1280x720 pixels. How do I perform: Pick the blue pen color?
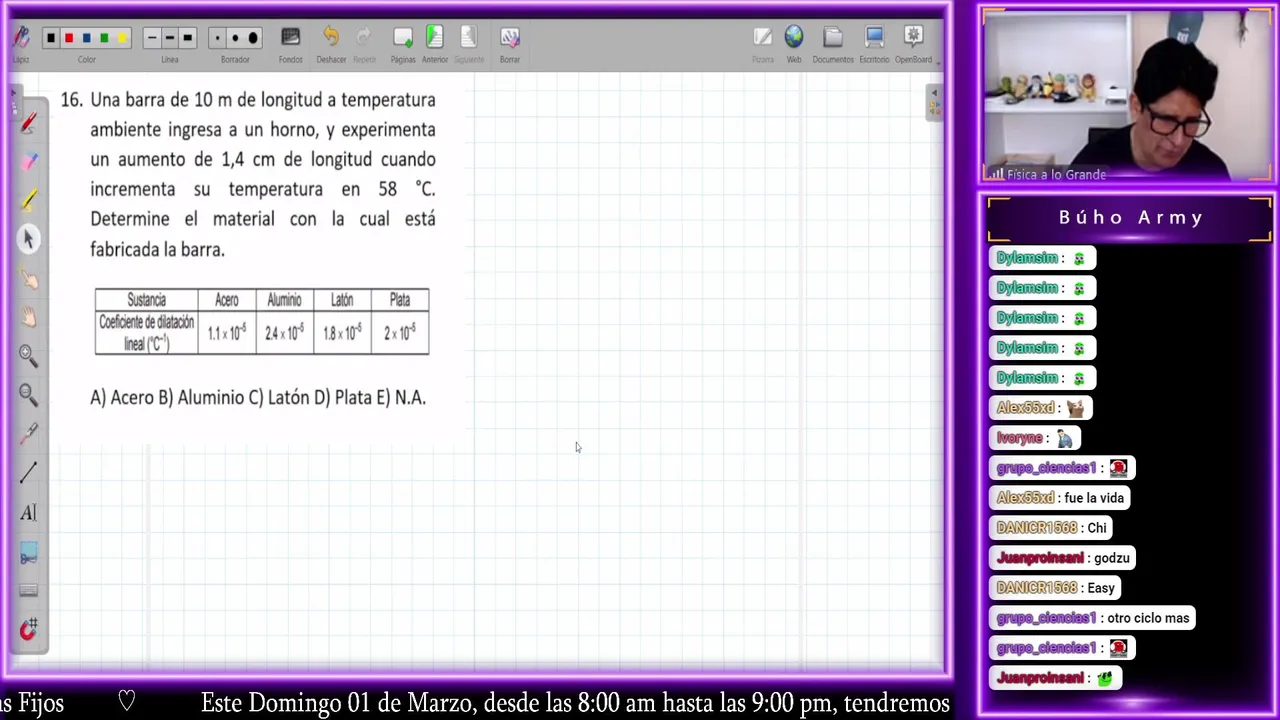coord(87,38)
